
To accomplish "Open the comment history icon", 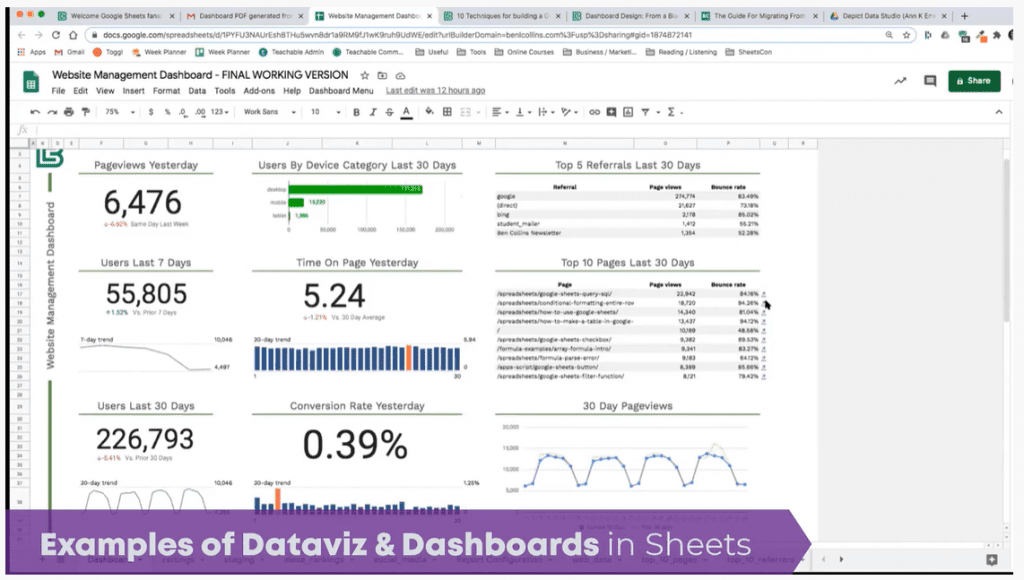I will 930,81.
